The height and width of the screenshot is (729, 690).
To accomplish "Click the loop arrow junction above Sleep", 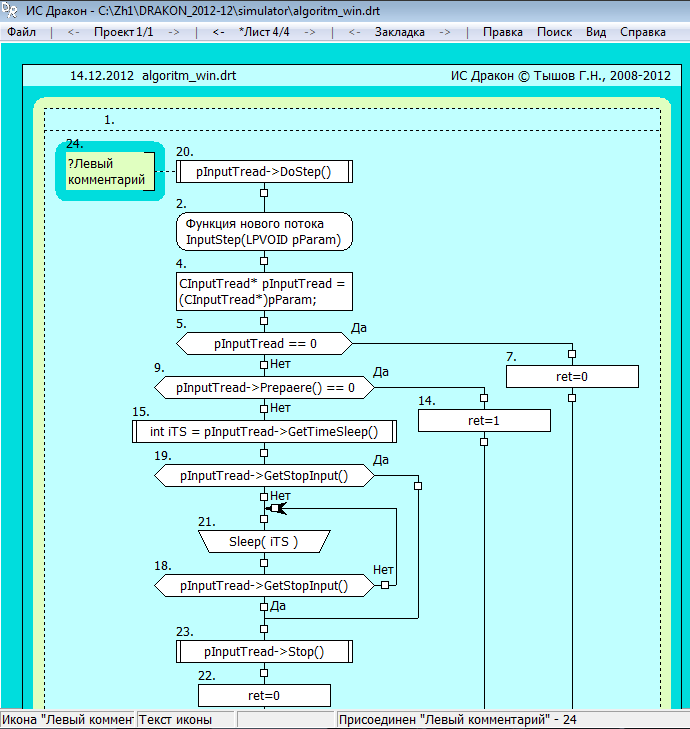I will [x=274, y=509].
